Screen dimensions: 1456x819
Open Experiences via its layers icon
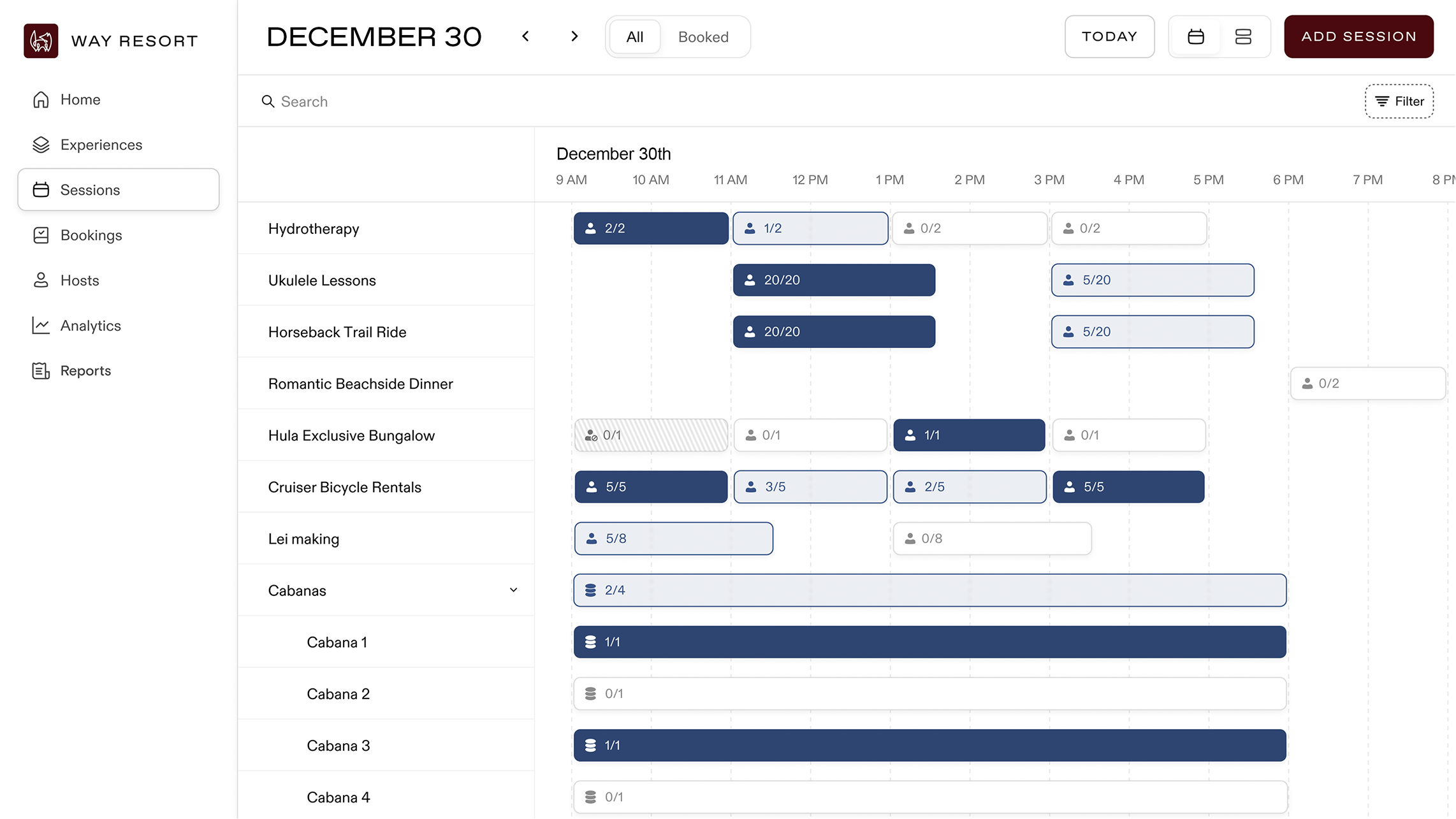[x=41, y=145]
